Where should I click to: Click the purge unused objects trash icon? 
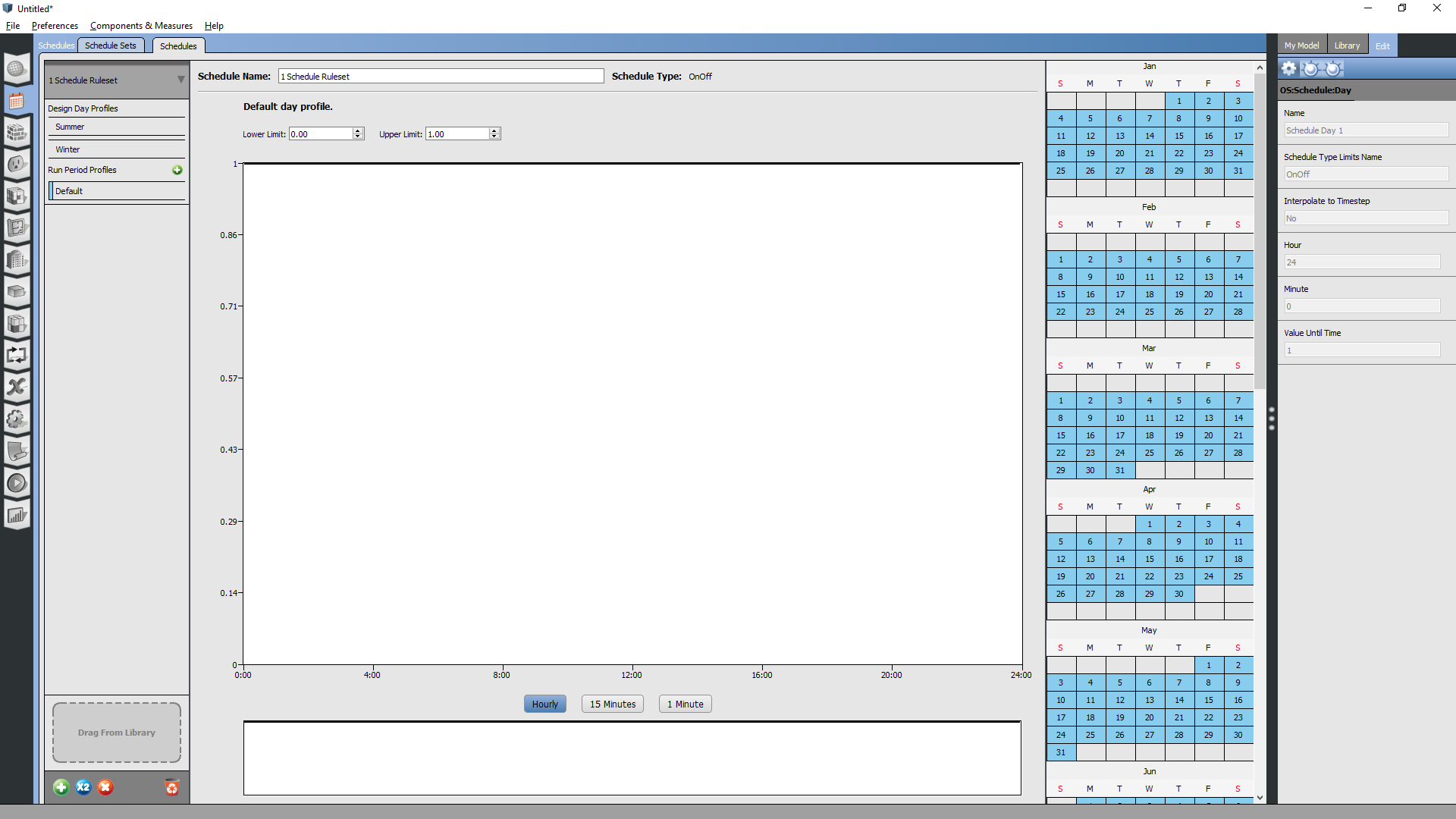[172, 787]
